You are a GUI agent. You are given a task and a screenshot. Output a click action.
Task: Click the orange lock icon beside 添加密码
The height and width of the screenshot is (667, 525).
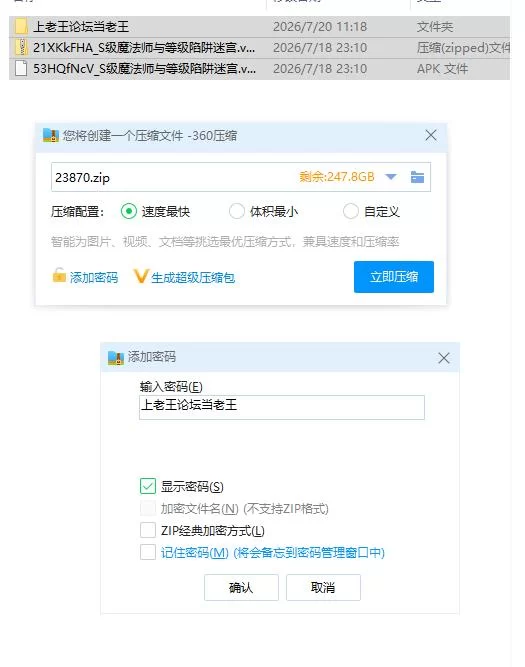click(x=59, y=275)
